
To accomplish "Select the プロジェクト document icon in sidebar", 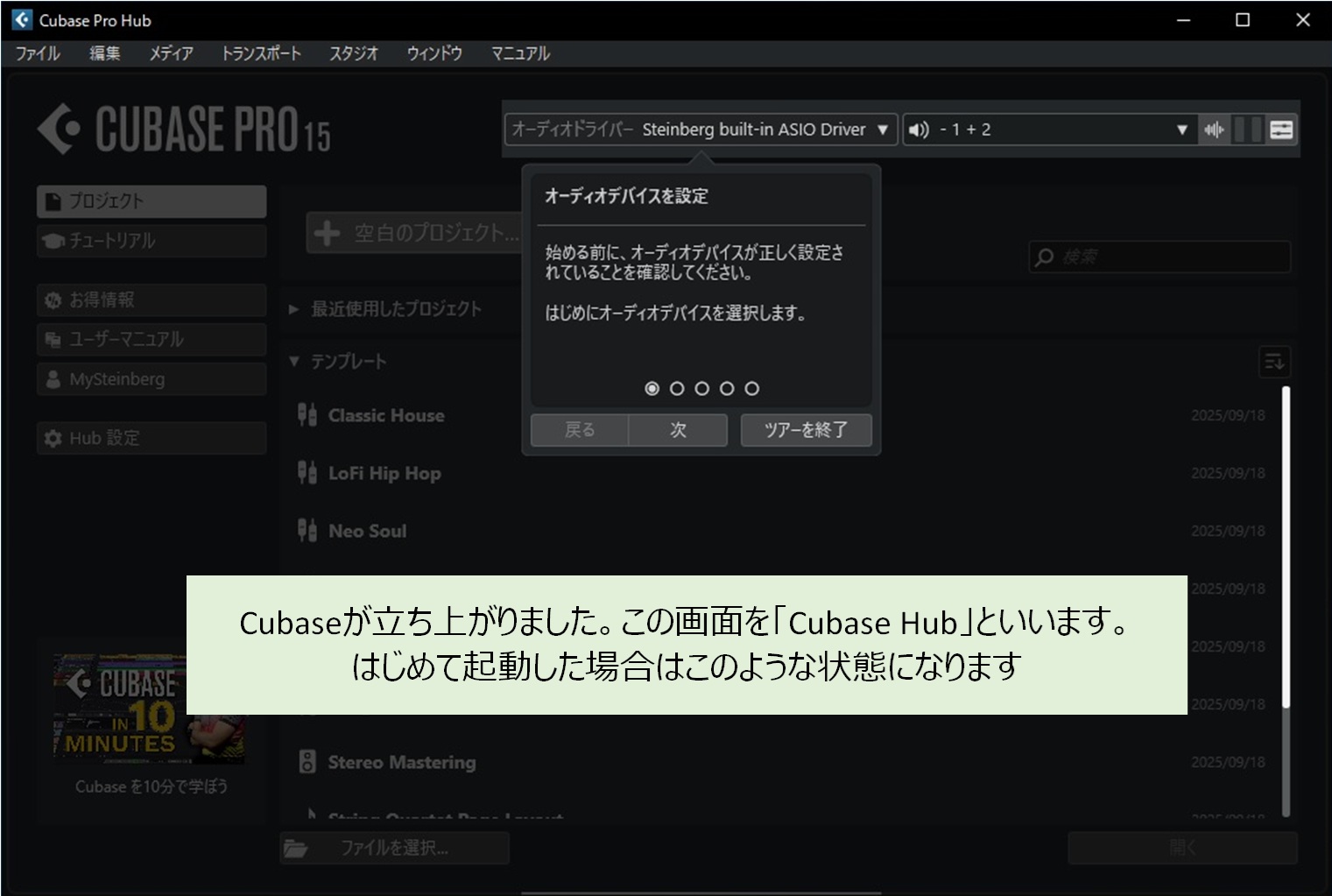I will 52,201.
